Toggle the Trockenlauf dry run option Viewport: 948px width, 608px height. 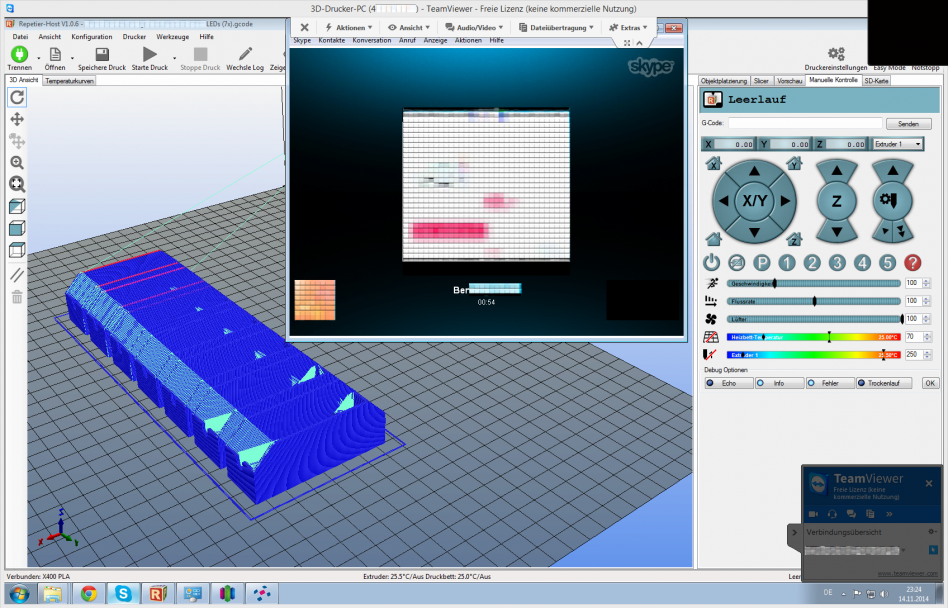pyautogui.click(x=884, y=383)
